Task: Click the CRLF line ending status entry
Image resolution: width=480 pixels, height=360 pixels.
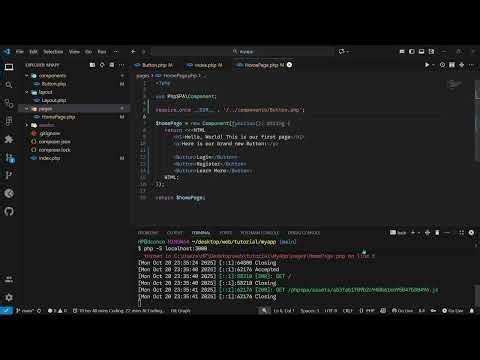Action: [347, 311]
